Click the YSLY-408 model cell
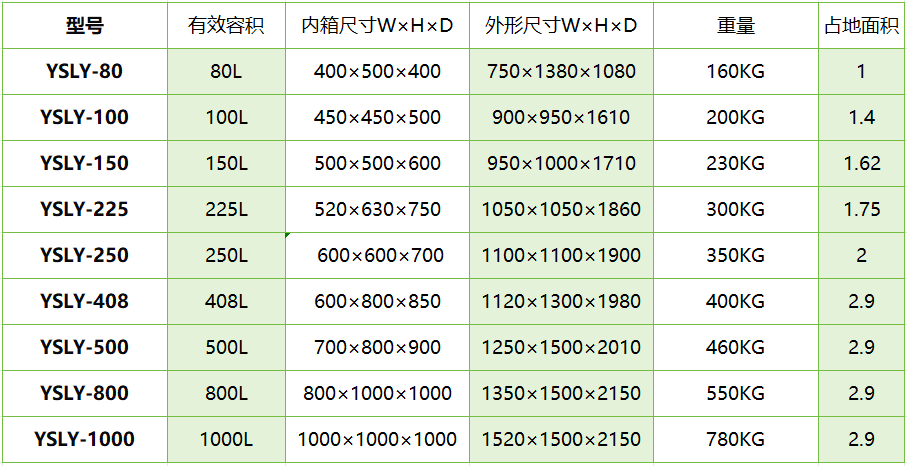The image size is (907, 466). point(85,302)
